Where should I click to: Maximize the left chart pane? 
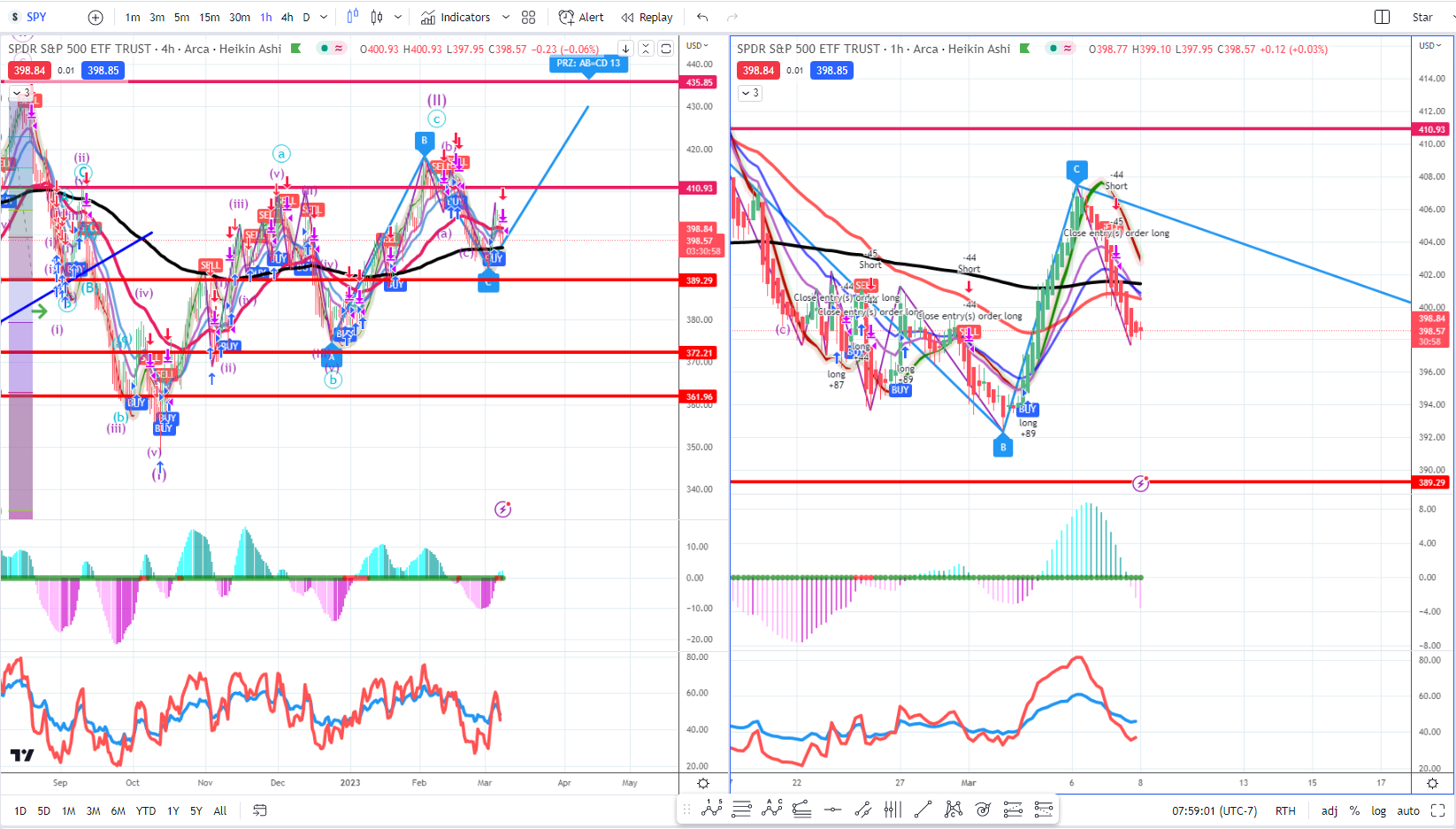pyautogui.click(x=666, y=49)
